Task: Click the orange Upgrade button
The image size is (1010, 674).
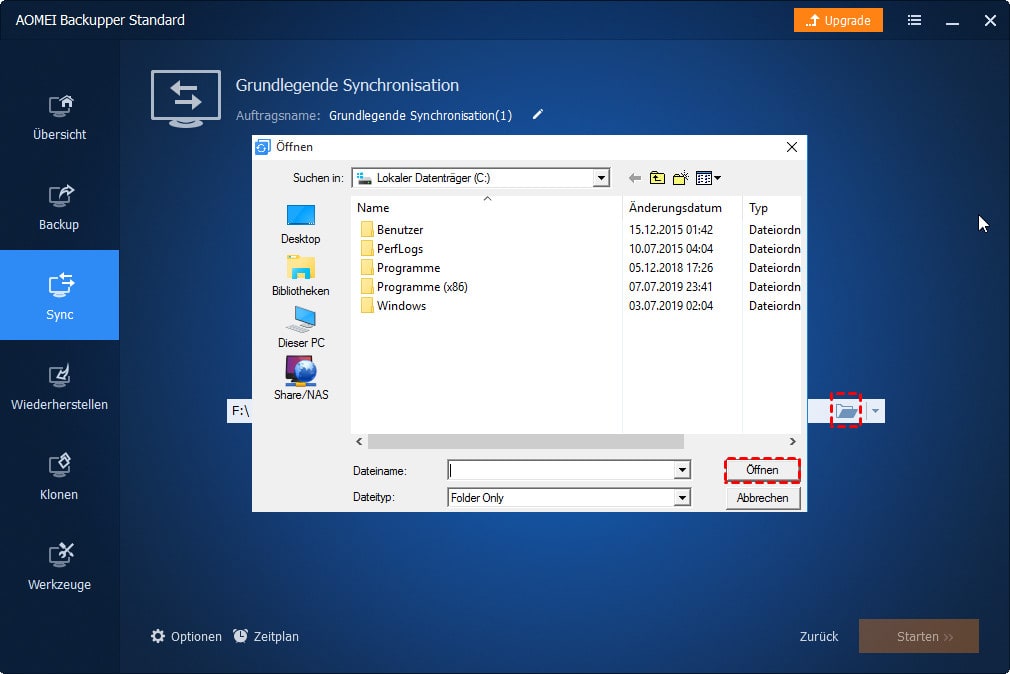Action: click(x=839, y=20)
